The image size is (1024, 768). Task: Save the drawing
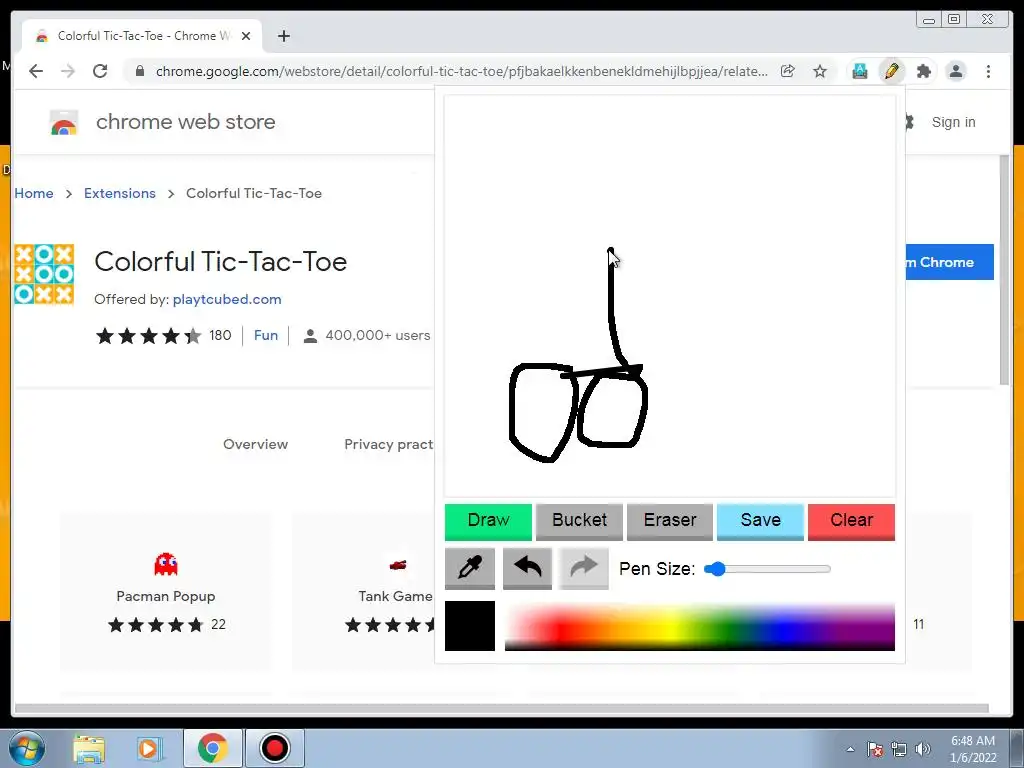[760, 521]
